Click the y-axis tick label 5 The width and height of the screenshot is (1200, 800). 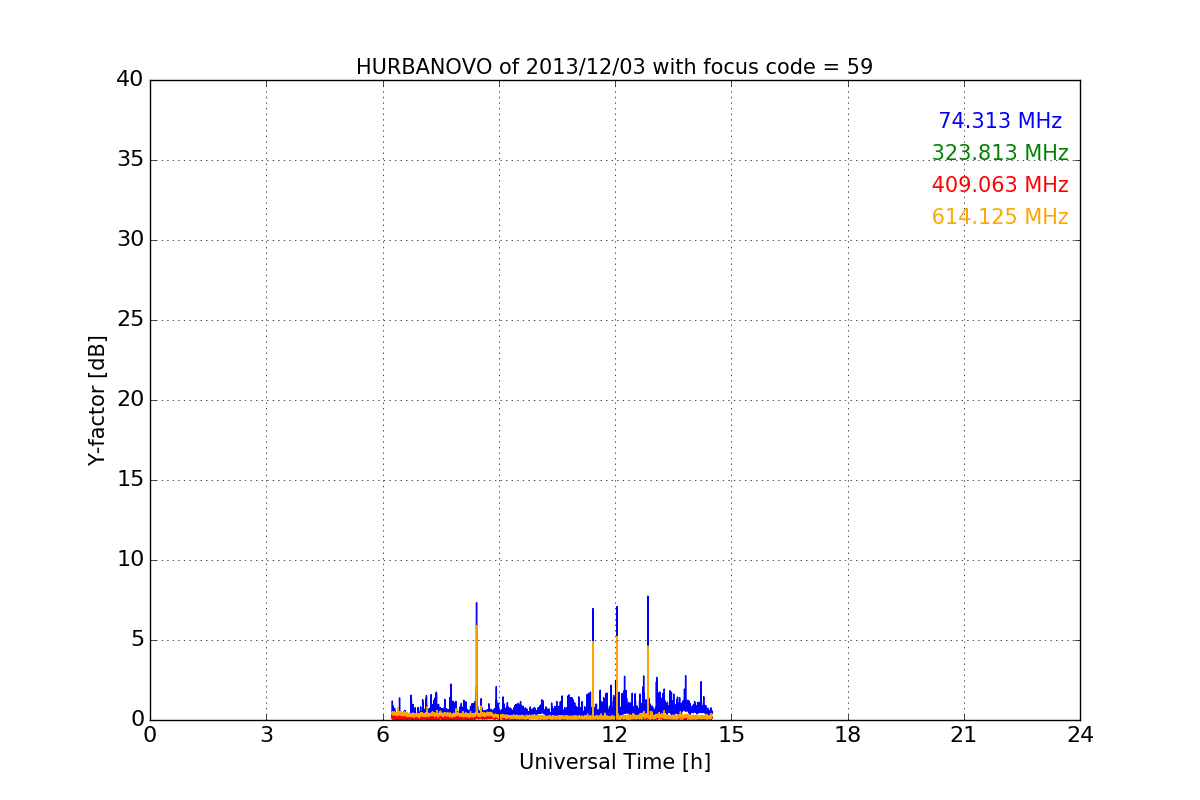137,640
